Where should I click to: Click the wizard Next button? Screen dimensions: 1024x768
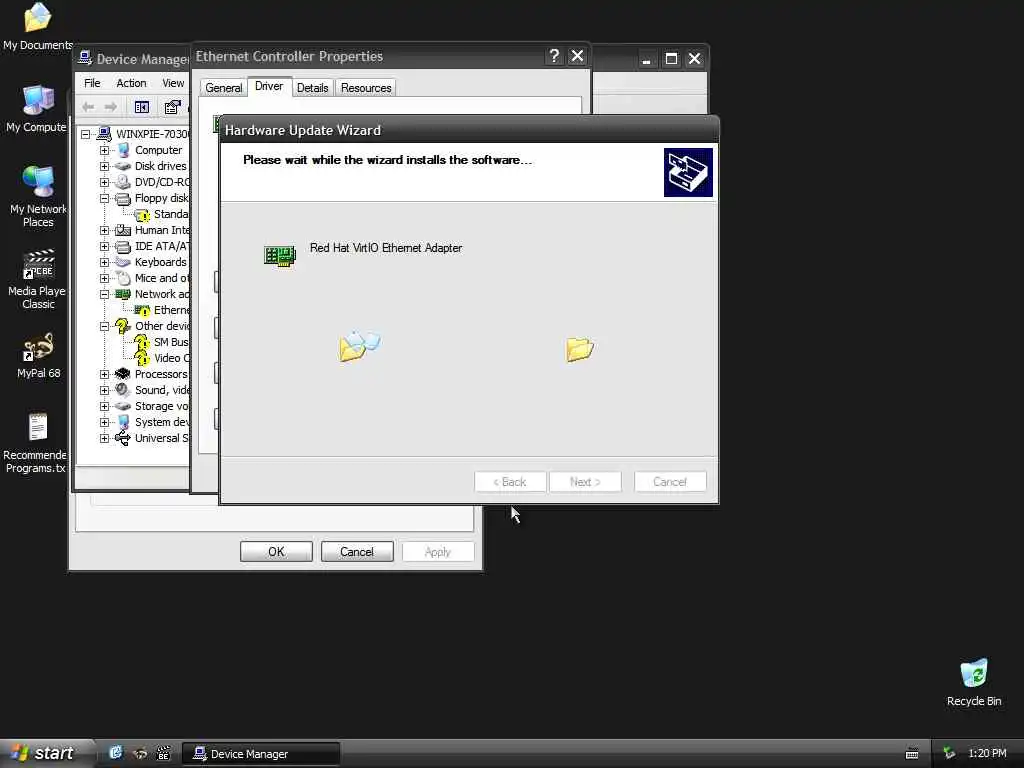(585, 482)
